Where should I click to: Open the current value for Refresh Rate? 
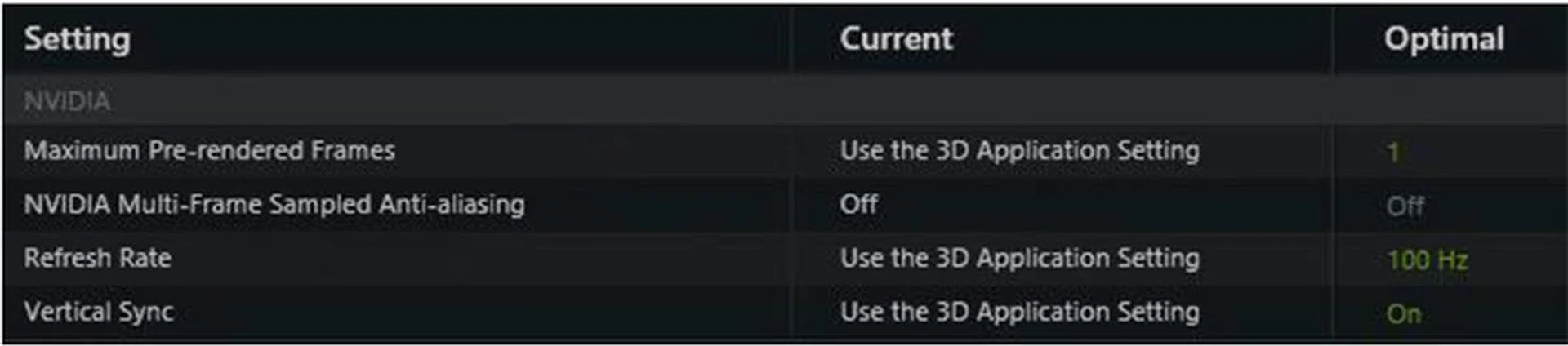coord(1019,259)
